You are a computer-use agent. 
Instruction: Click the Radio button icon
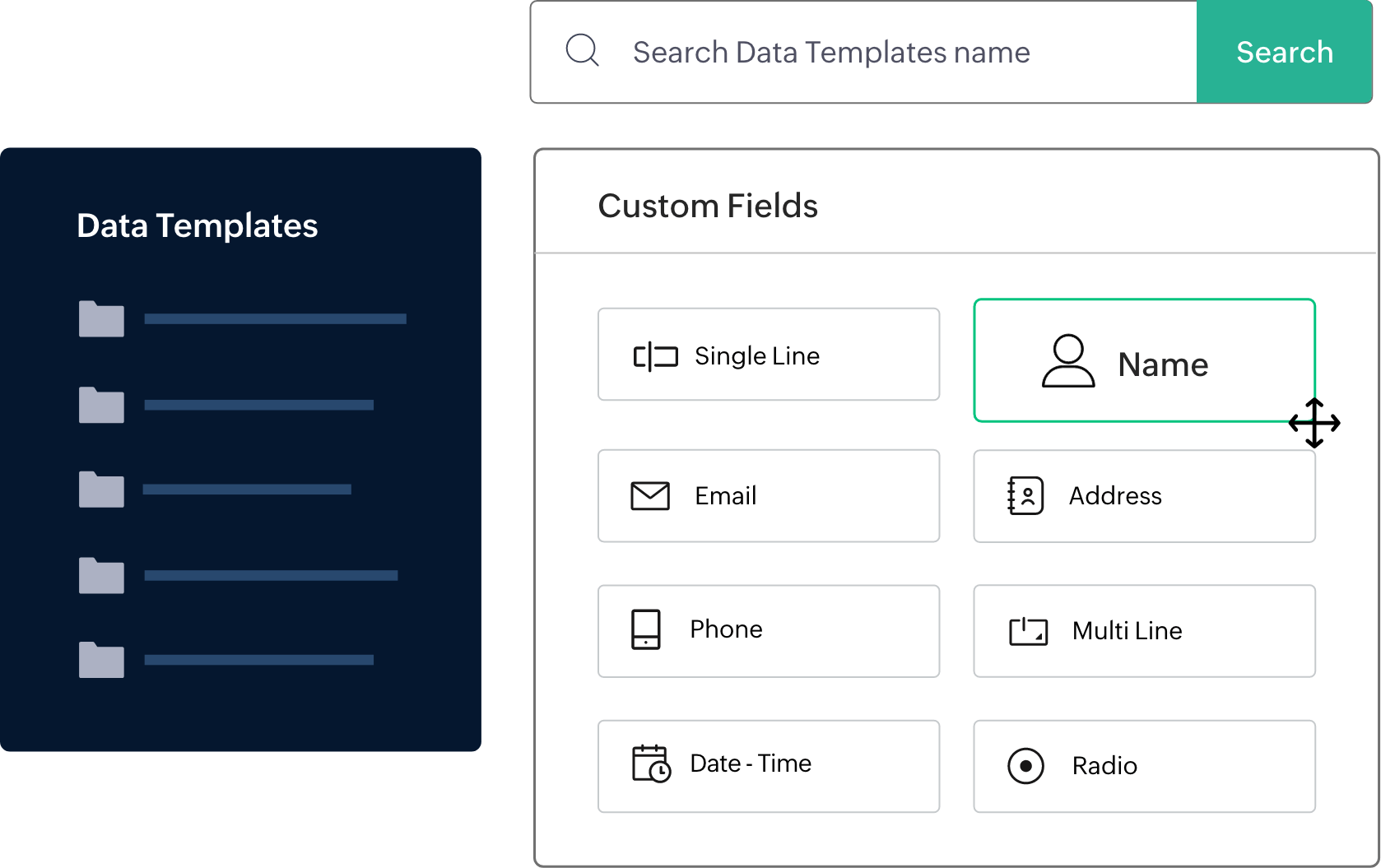1025,766
